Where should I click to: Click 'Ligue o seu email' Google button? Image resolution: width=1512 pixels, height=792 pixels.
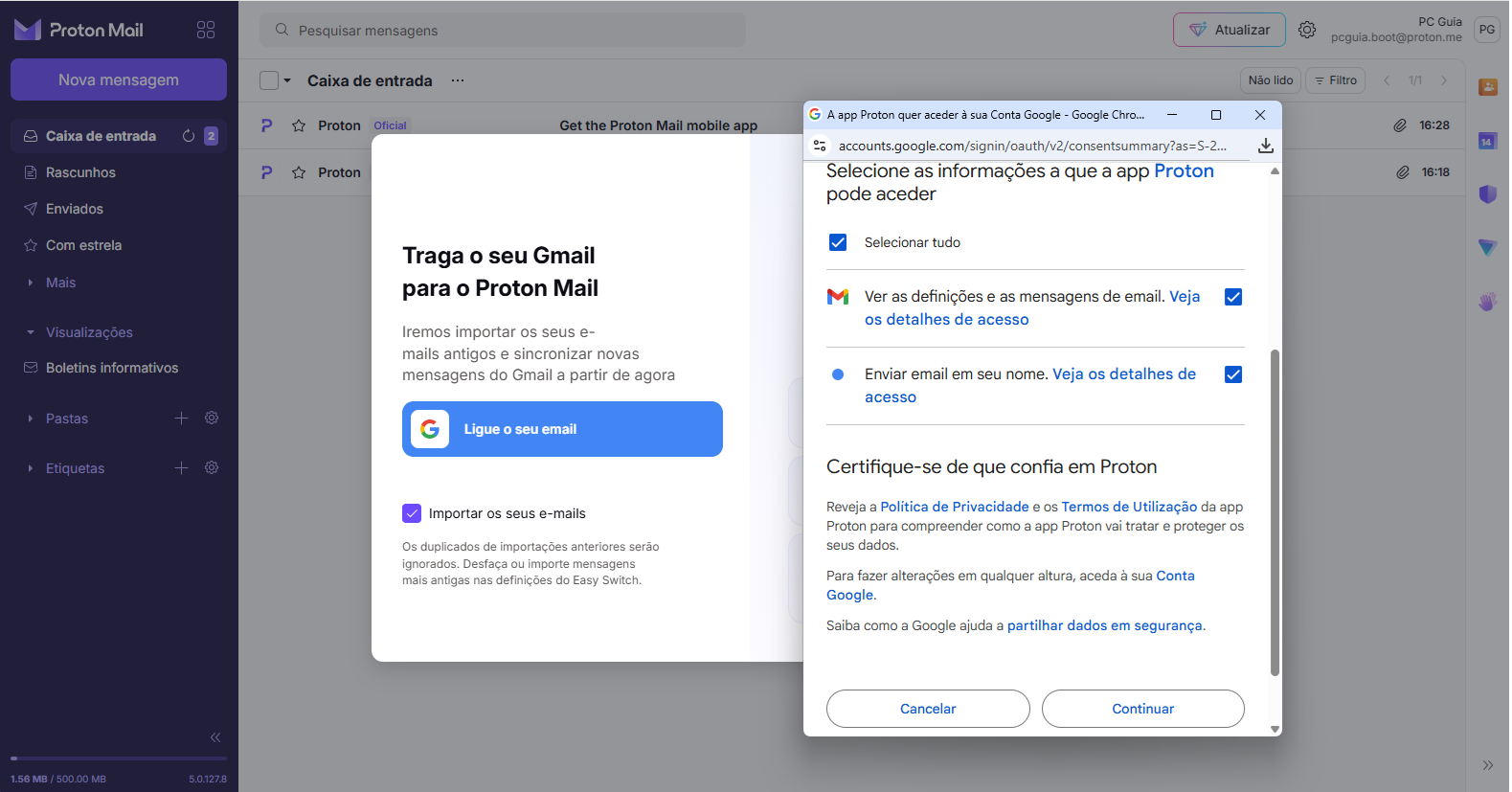coord(562,429)
